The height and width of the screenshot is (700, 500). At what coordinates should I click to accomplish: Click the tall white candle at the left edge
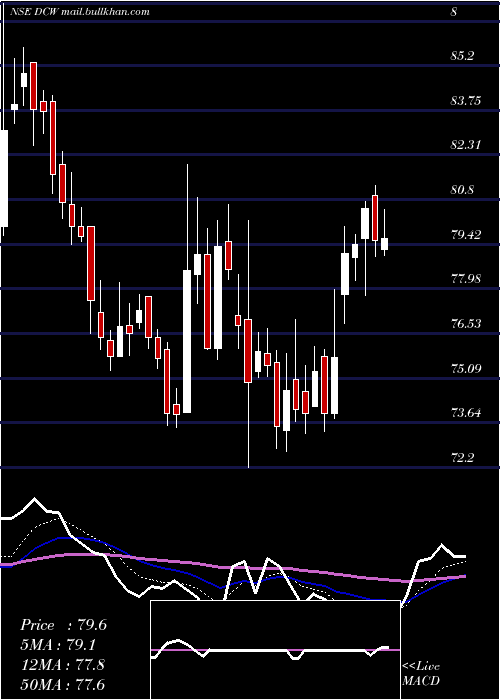tap(4, 179)
